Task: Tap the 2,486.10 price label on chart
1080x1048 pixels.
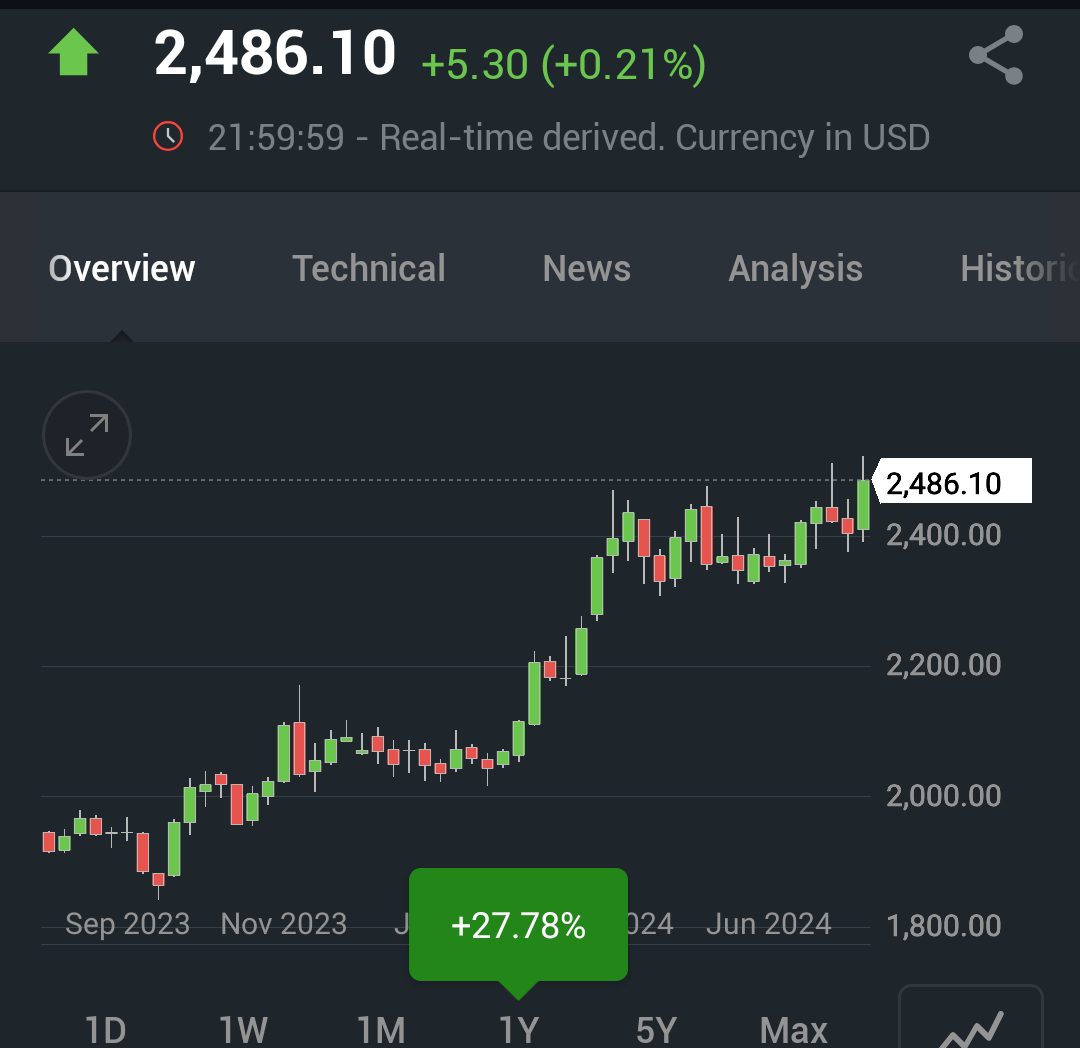Action: pyautogui.click(x=952, y=482)
